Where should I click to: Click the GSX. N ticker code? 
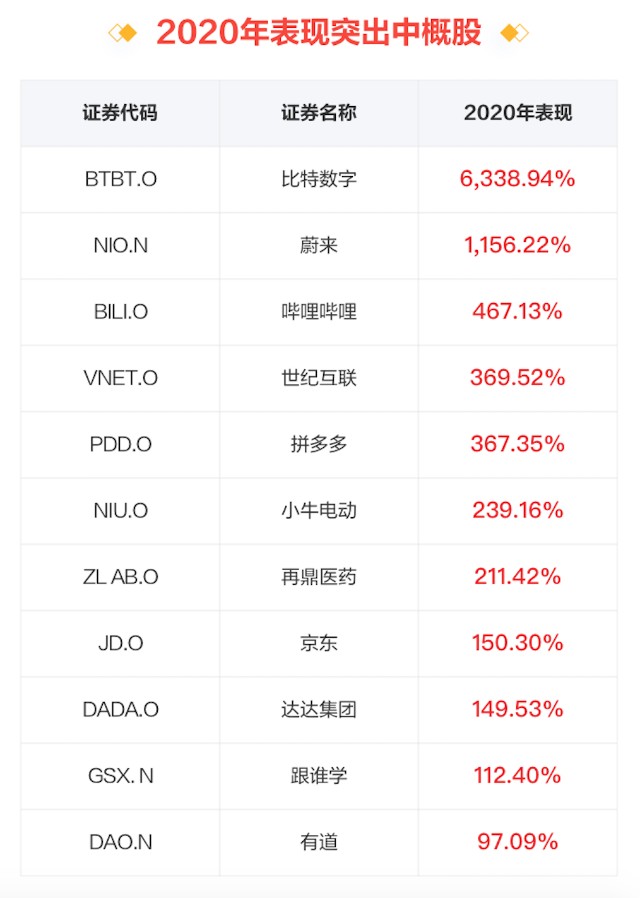(120, 776)
